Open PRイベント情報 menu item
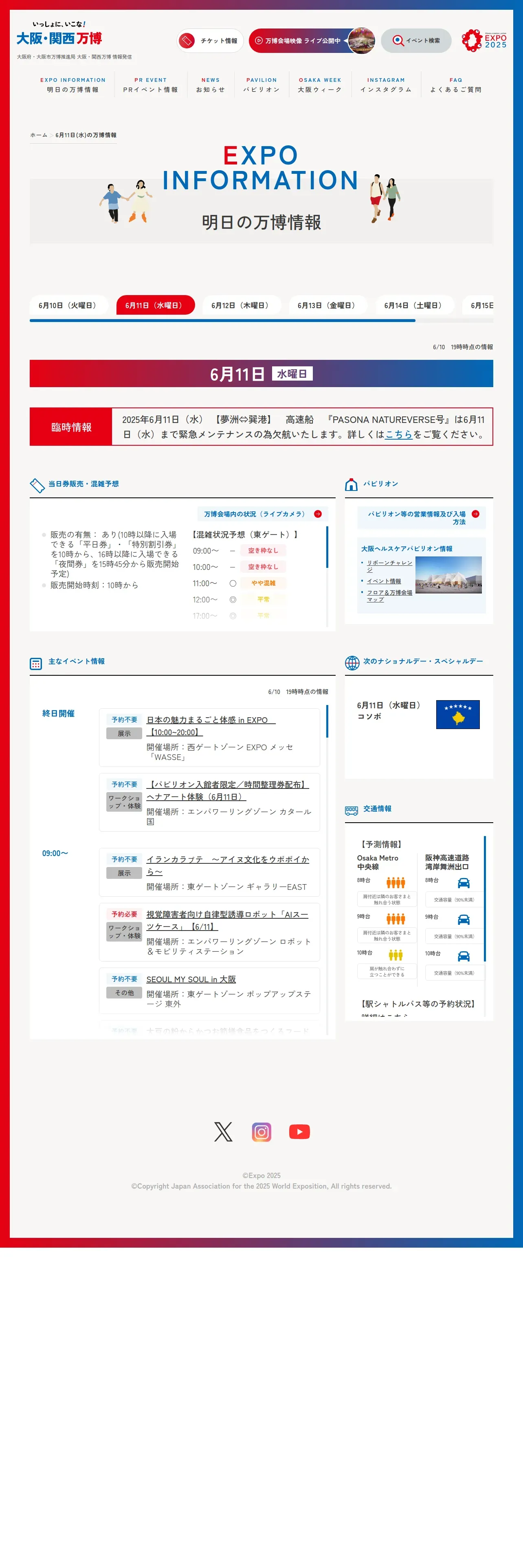Viewport: 523px width, 1568px height. click(150, 85)
